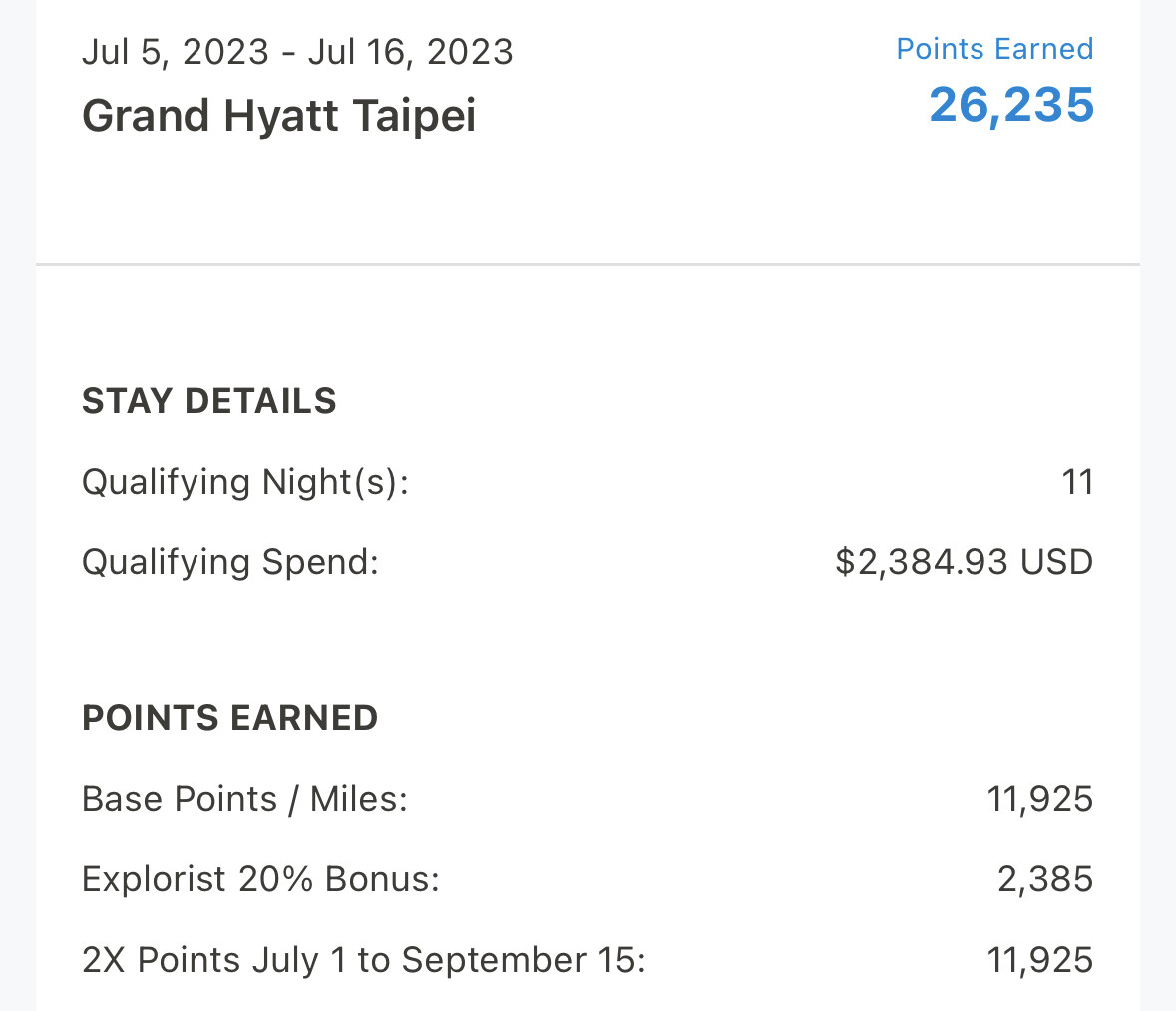1176x1011 pixels.
Task: Click the $2,384.93 USD spend amount
Action: point(964,562)
